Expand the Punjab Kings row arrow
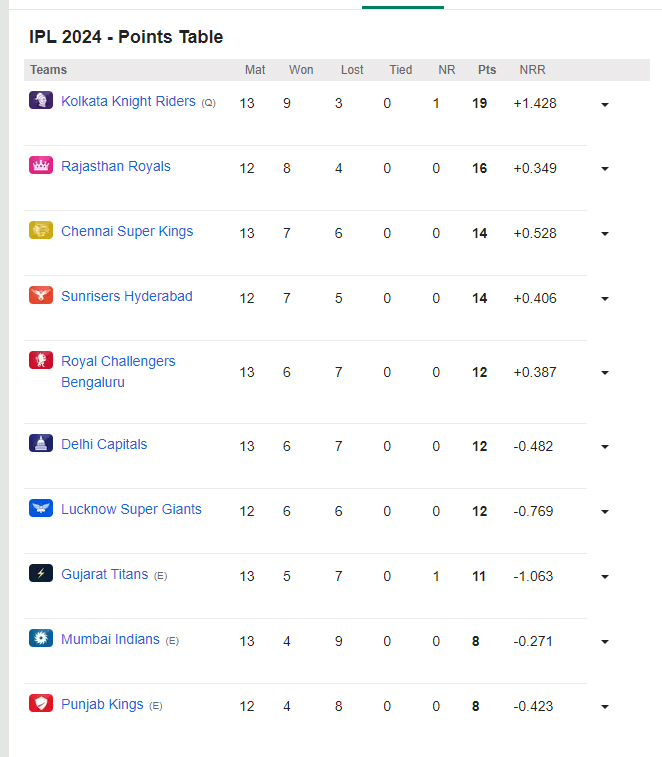This screenshot has width=662, height=757. pos(605,707)
